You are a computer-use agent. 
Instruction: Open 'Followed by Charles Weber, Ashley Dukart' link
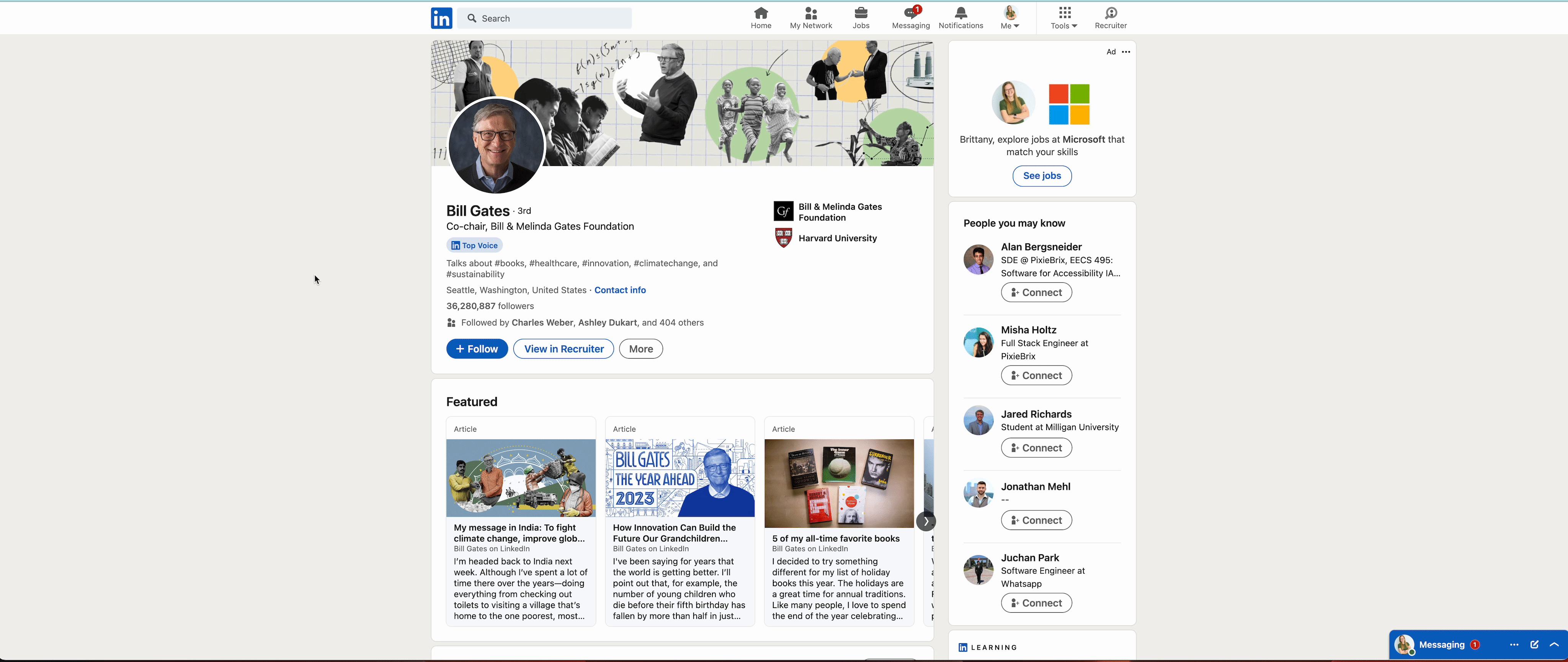pos(583,323)
